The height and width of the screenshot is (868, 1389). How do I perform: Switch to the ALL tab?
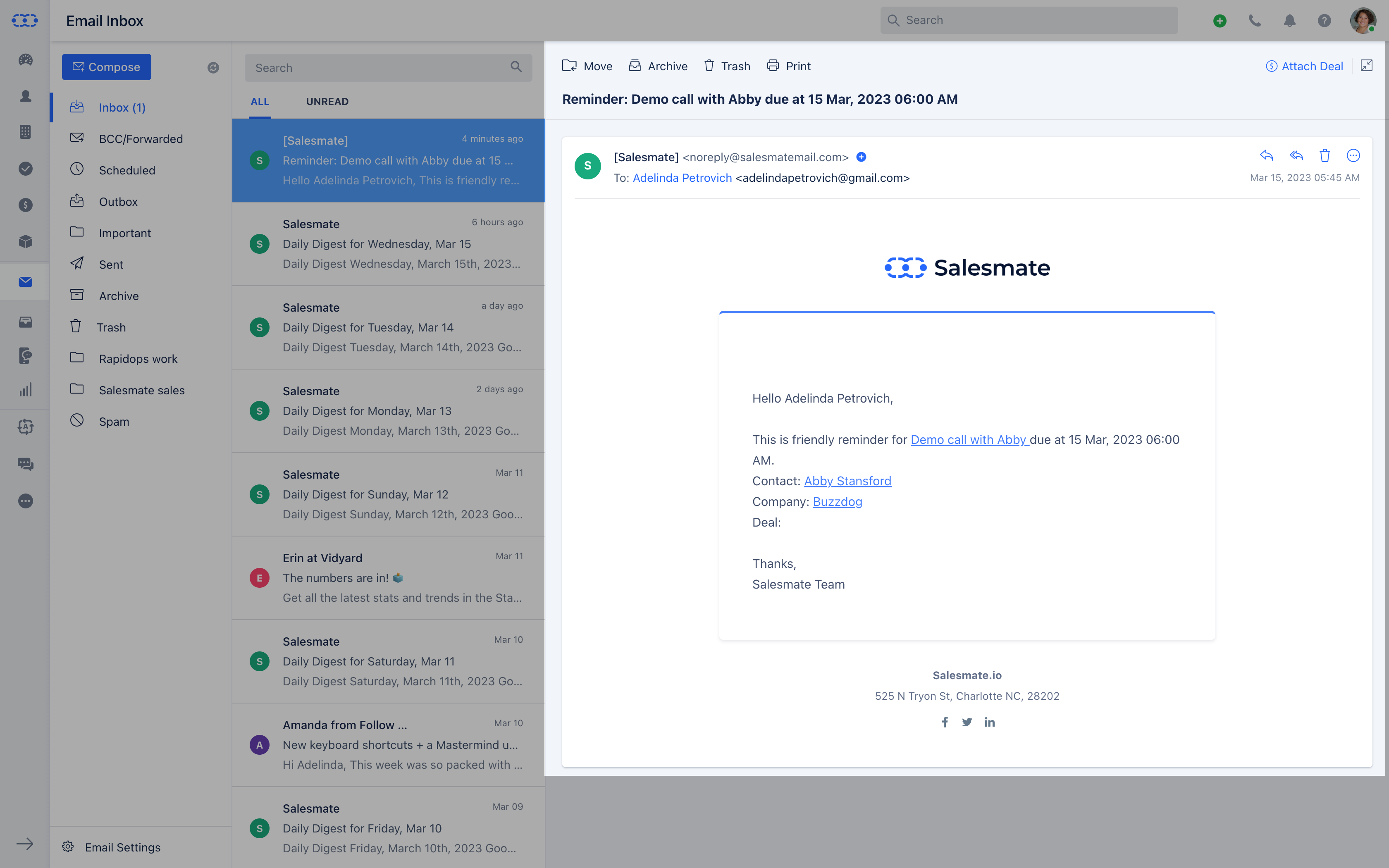point(260,102)
